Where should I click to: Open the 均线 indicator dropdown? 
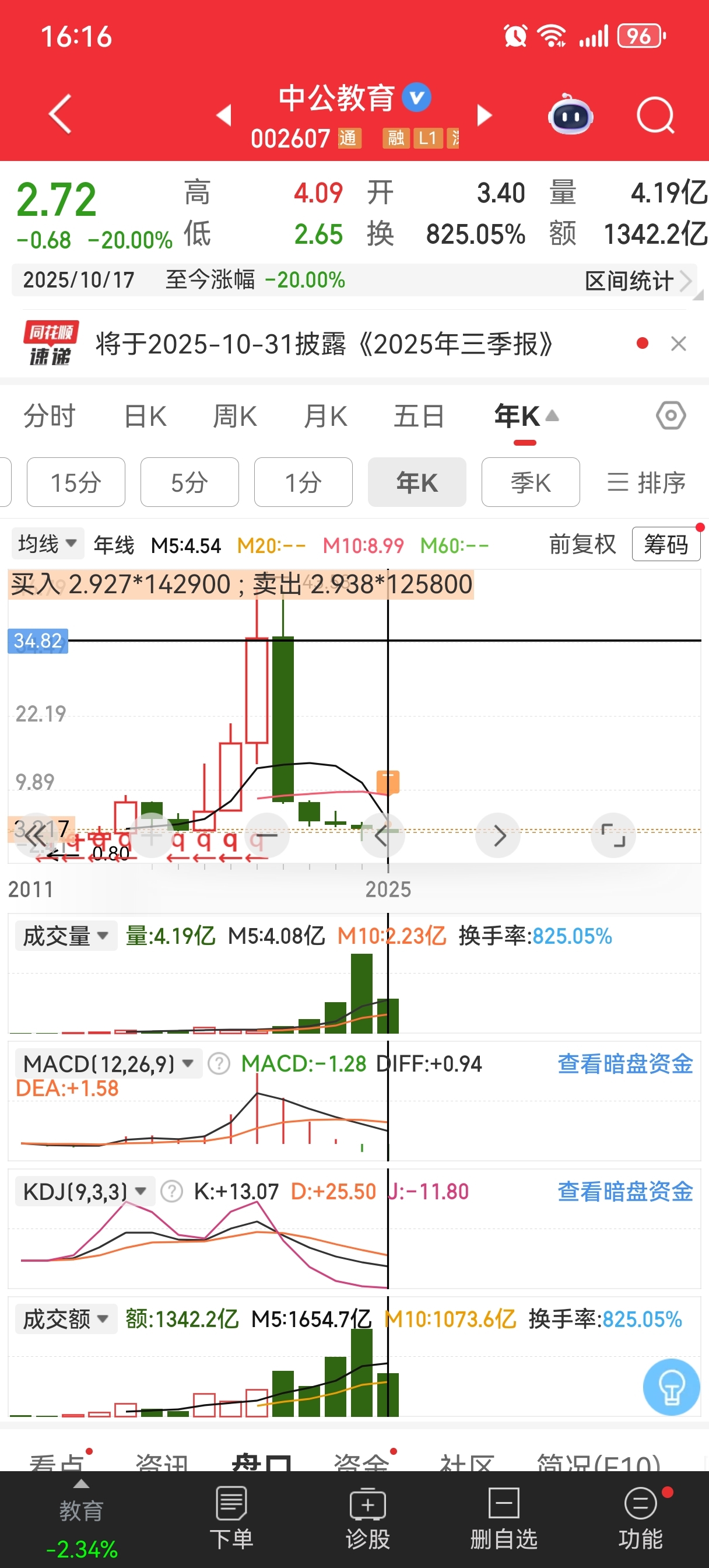(x=47, y=544)
